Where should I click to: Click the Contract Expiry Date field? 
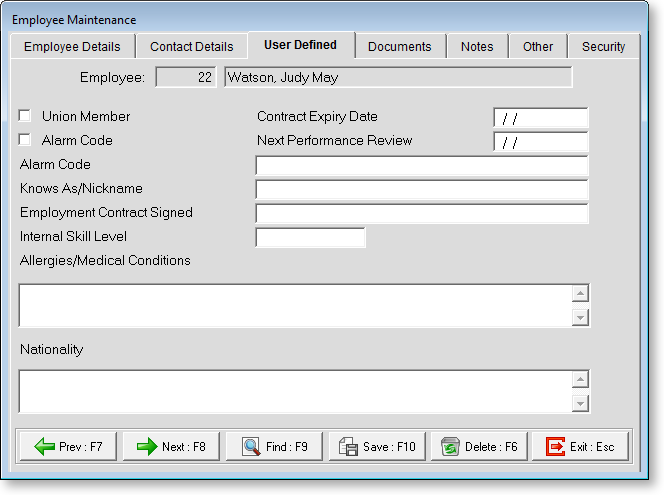click(x=540, y=118)
